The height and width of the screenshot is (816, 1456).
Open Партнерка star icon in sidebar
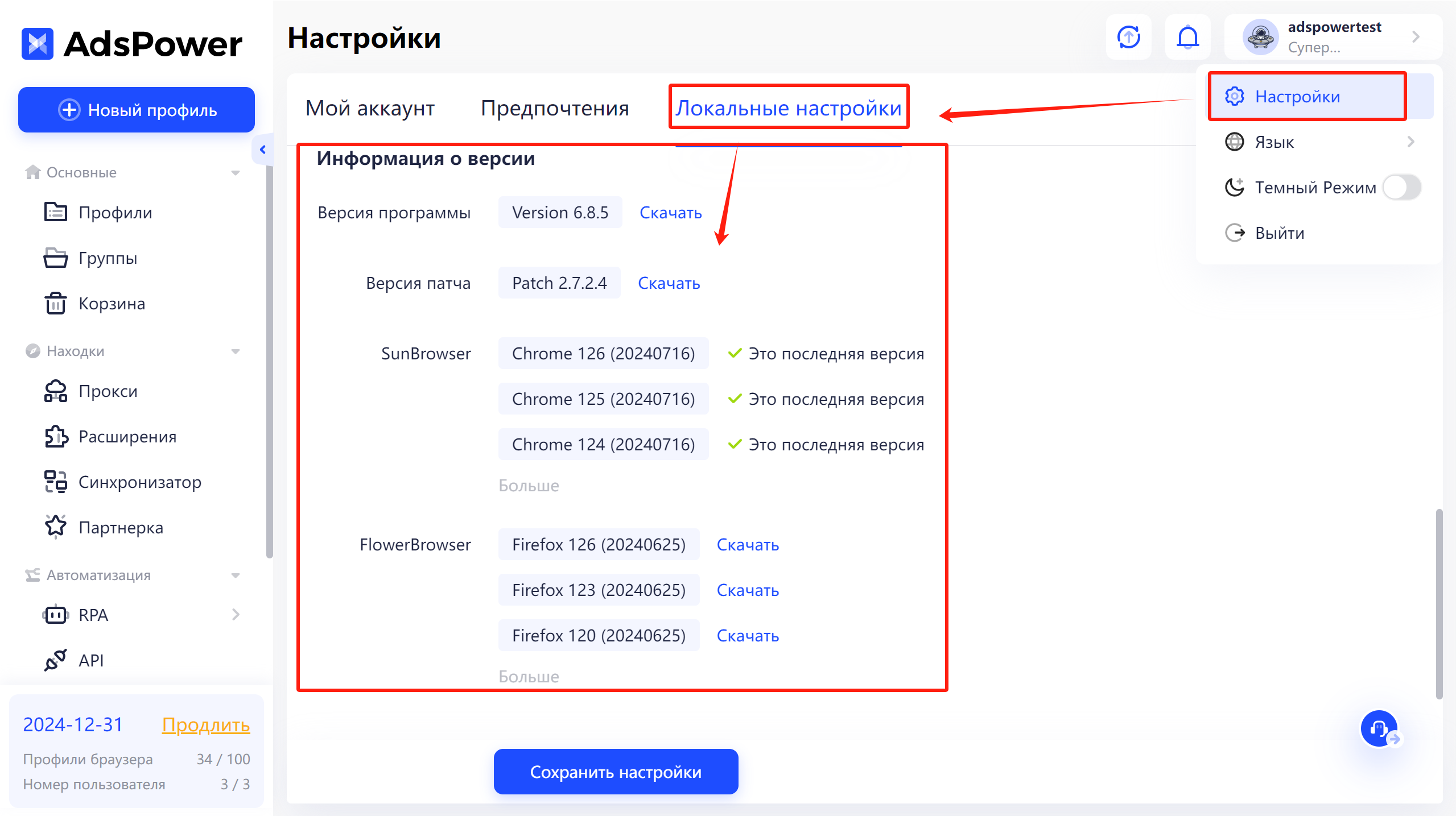coord(56,527)
